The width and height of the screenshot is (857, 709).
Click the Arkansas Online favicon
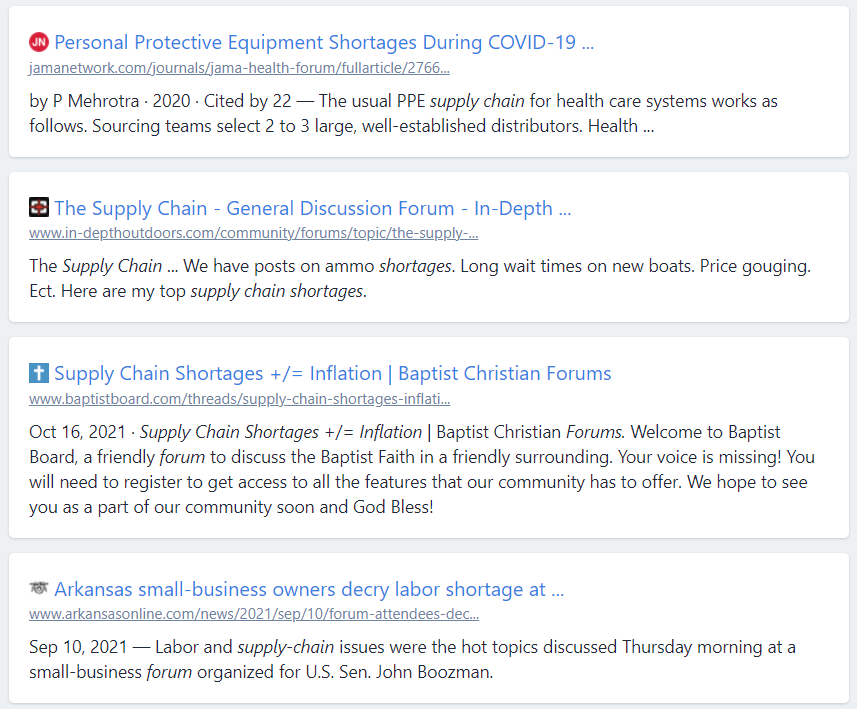click(x=39, y=589)
